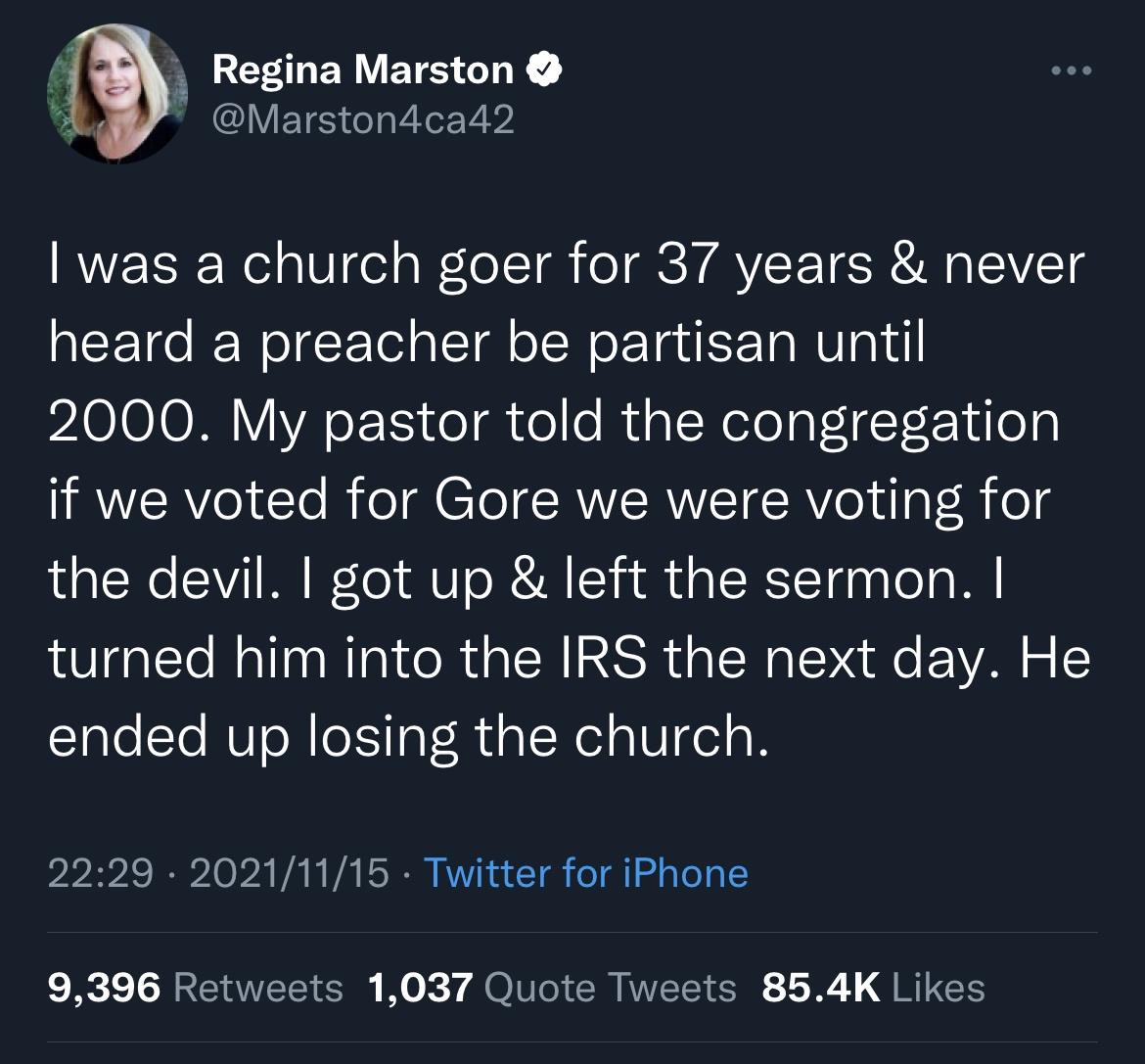Click the Retweets label
Image resolution: width=1145 pixels, height=1064 pixels.
[x=257, y=987]
